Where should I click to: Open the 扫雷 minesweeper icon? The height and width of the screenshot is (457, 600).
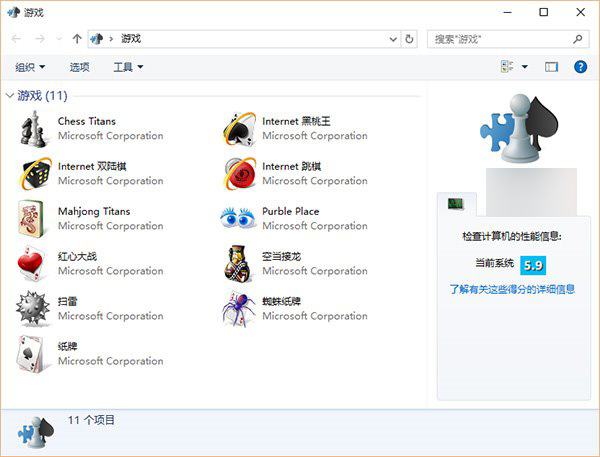[x=33, y=309]
